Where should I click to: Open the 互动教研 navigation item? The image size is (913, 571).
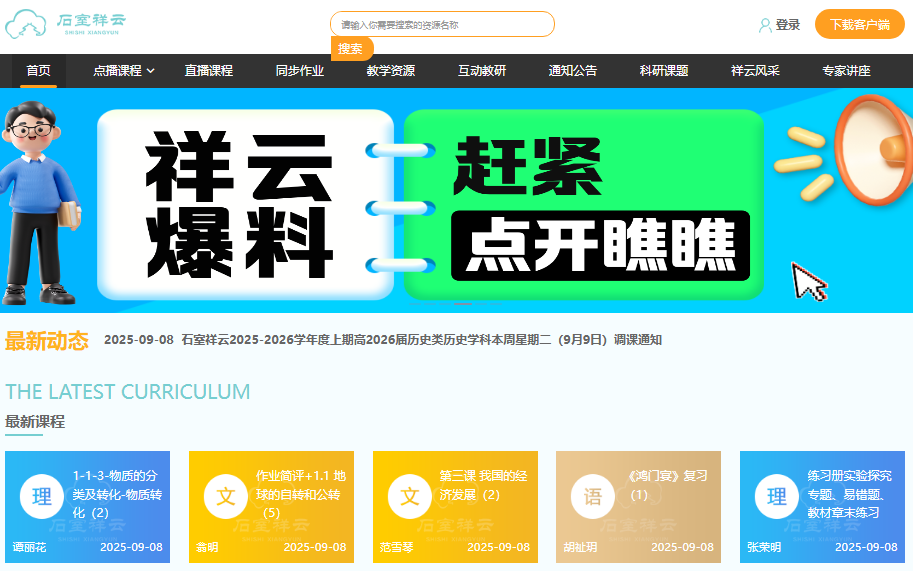pyautogui.click(x=482, y=71)
